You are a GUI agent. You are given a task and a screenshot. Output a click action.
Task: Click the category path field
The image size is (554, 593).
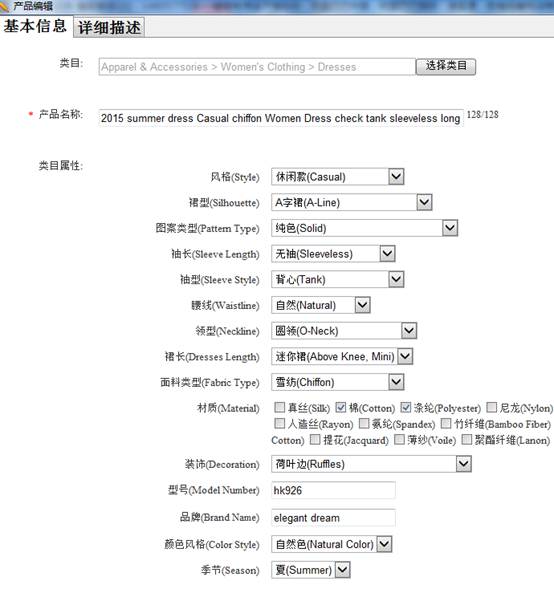click(x=257, y=67)
